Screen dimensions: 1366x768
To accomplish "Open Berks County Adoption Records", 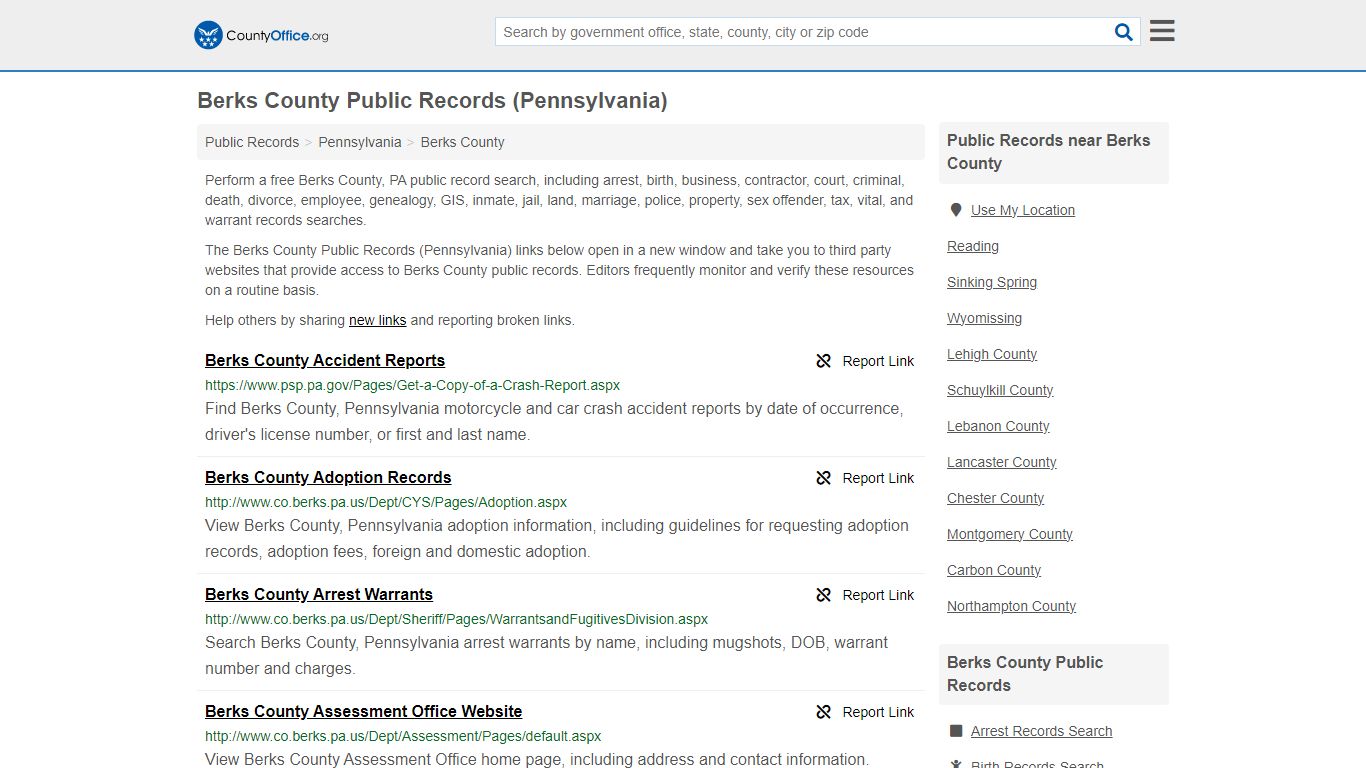I will point(328,477).
